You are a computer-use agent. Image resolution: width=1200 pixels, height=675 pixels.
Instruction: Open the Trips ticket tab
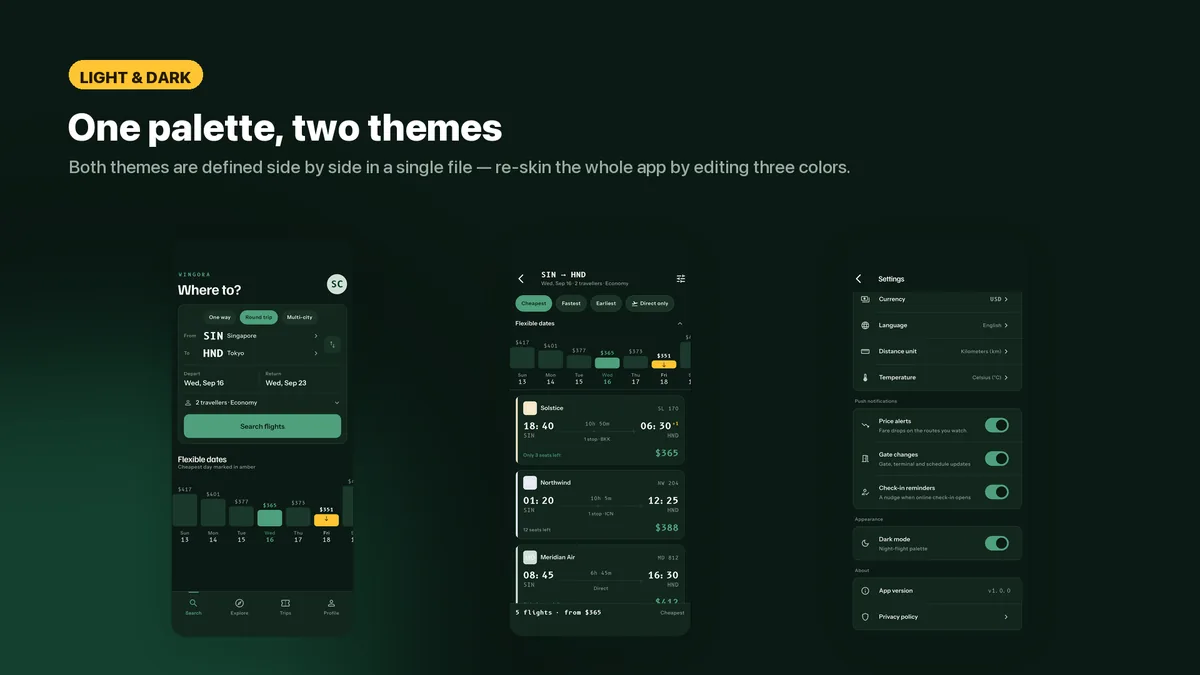[x=286, y=603]
